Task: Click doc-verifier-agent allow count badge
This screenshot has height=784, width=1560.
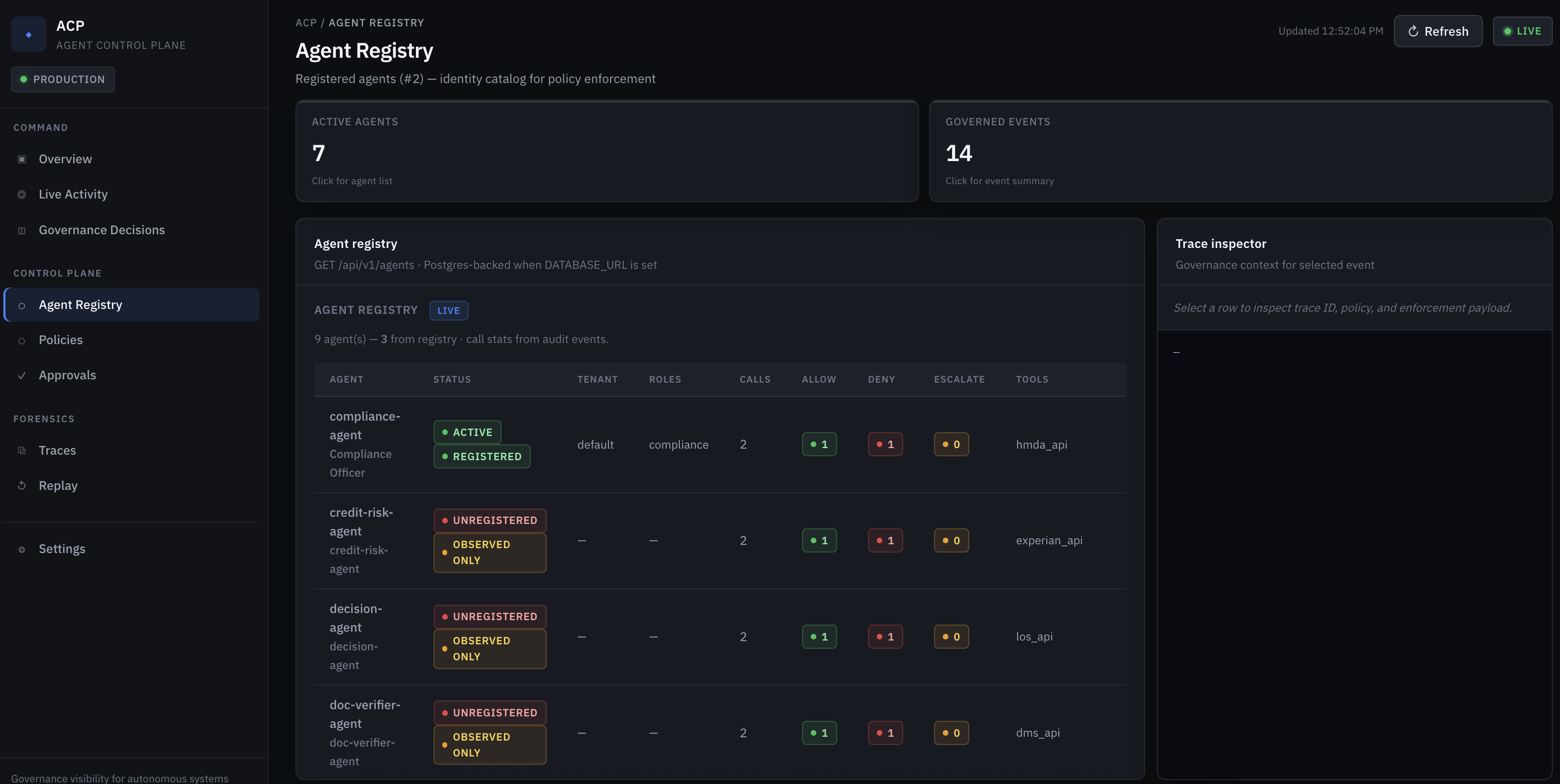Action: point(820,733)
